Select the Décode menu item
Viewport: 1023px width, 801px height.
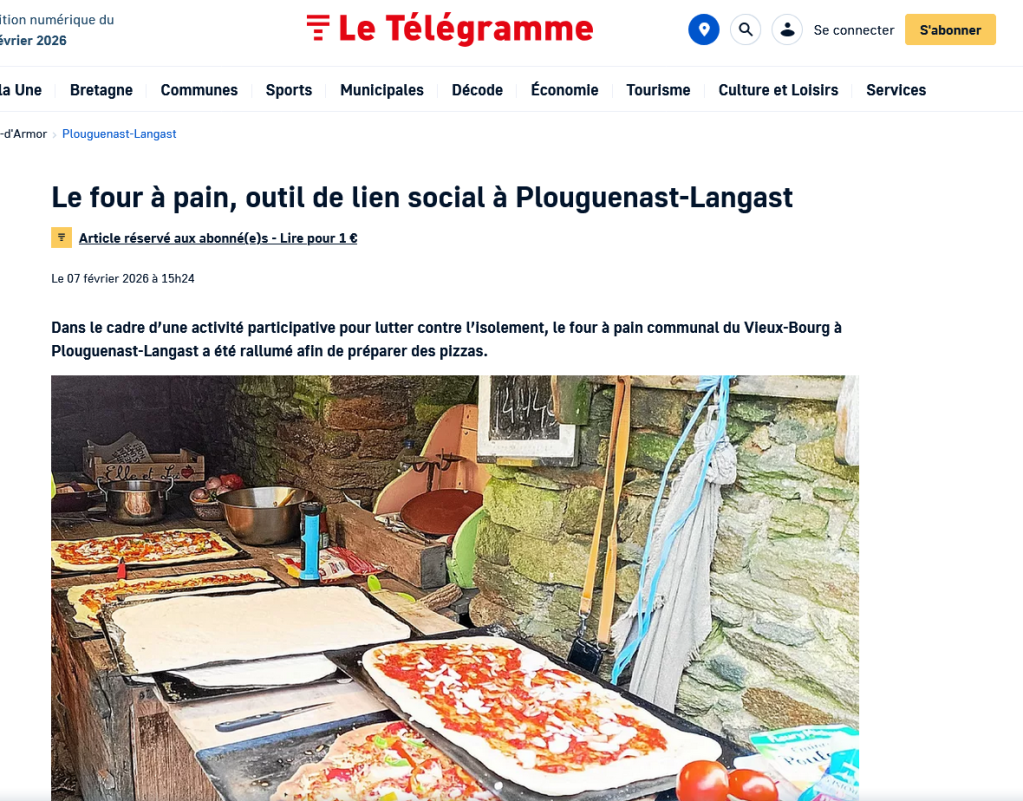pyautogui.click(x=477, y=90)
